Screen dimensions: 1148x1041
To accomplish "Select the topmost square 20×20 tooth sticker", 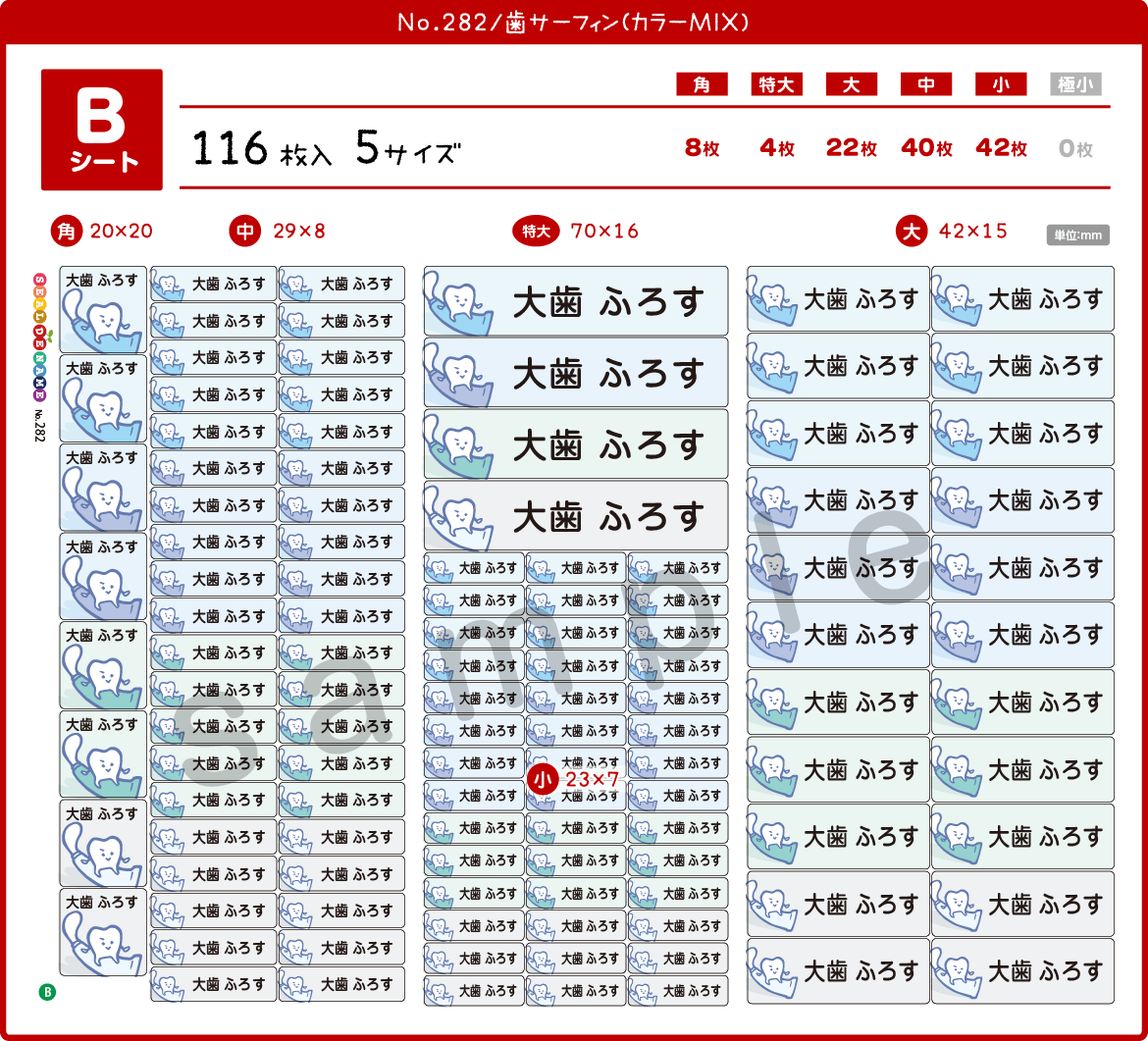I will tap(102, 310).
